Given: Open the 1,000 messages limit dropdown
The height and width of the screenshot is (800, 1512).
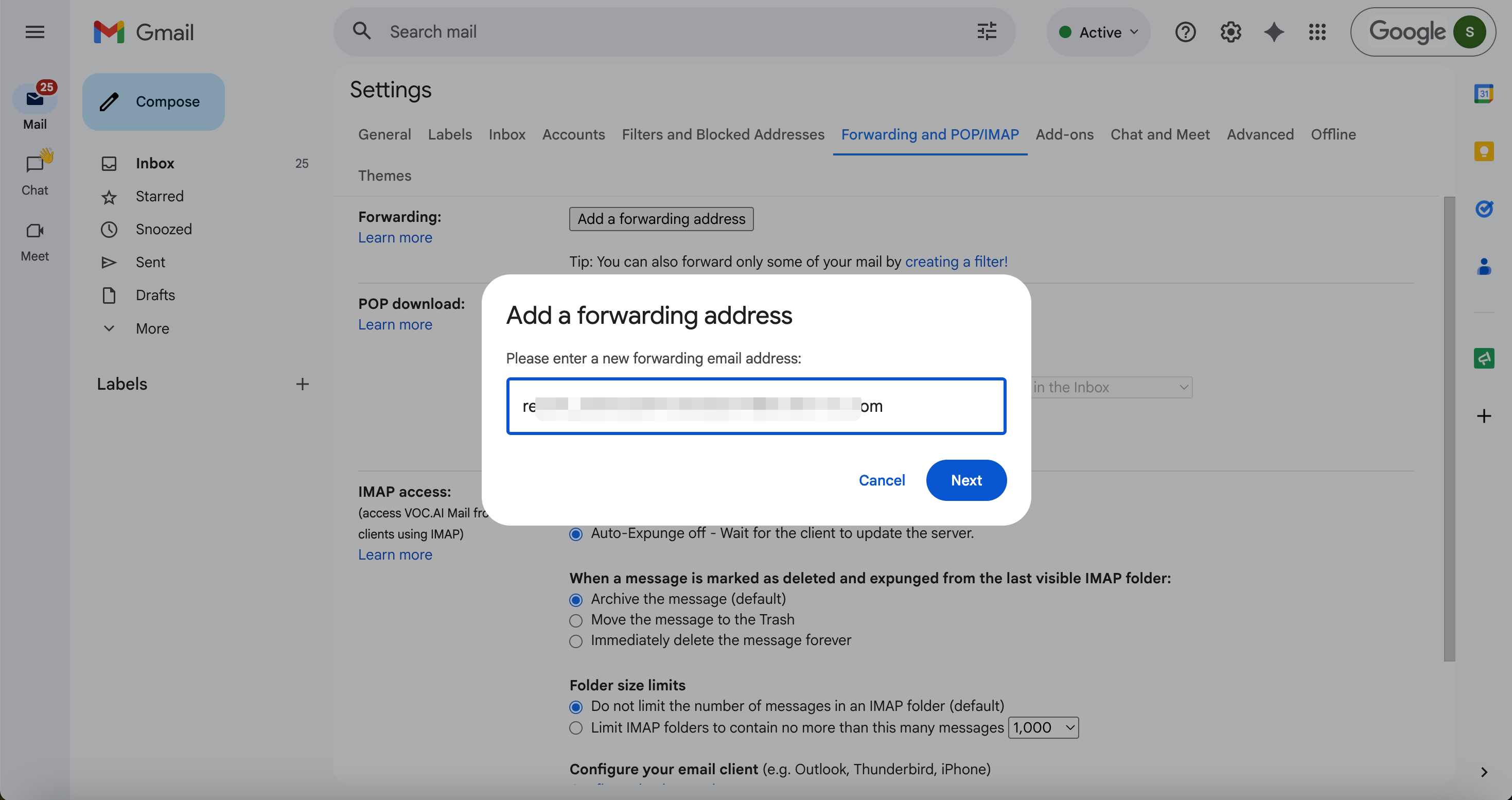Looking at the screenshot, I should coord(1043,728).
